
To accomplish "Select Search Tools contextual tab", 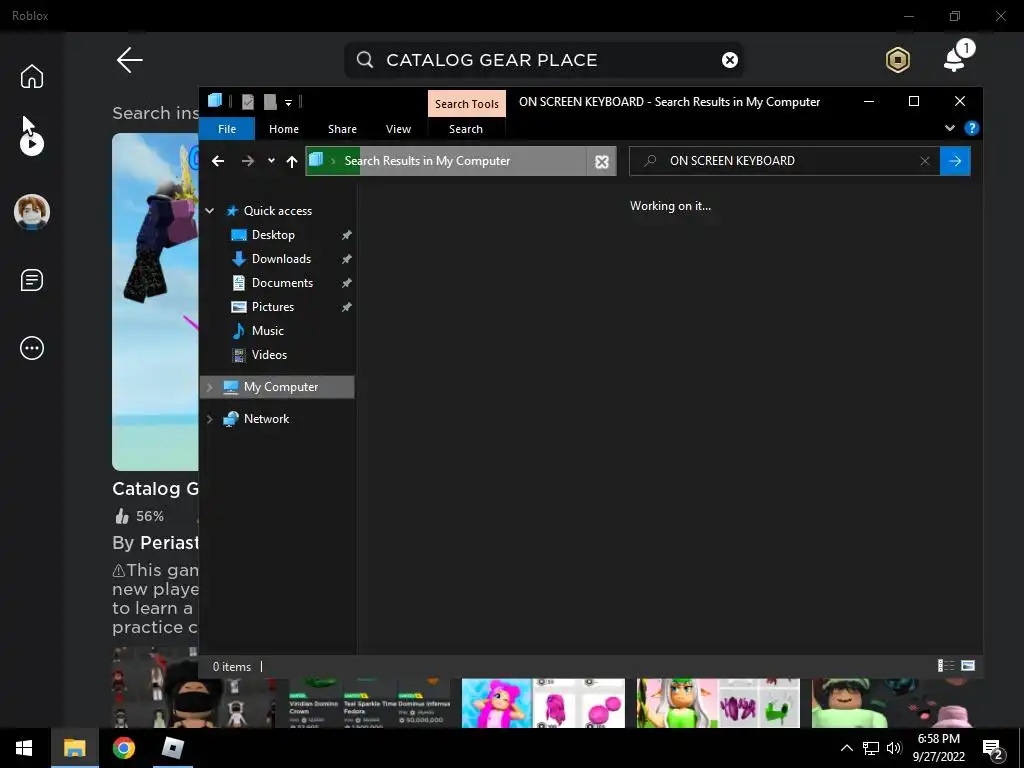I will click(x=466, y=104).
